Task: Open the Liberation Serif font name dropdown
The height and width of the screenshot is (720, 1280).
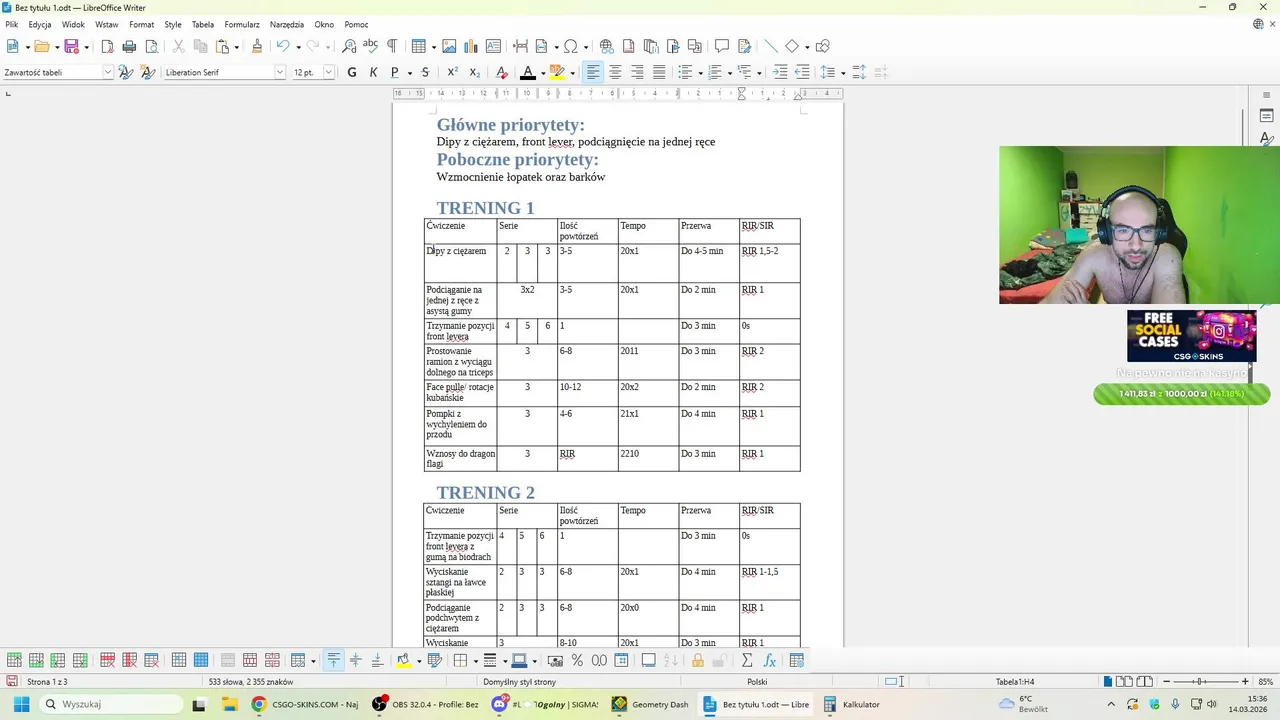Action: (279, 72)
